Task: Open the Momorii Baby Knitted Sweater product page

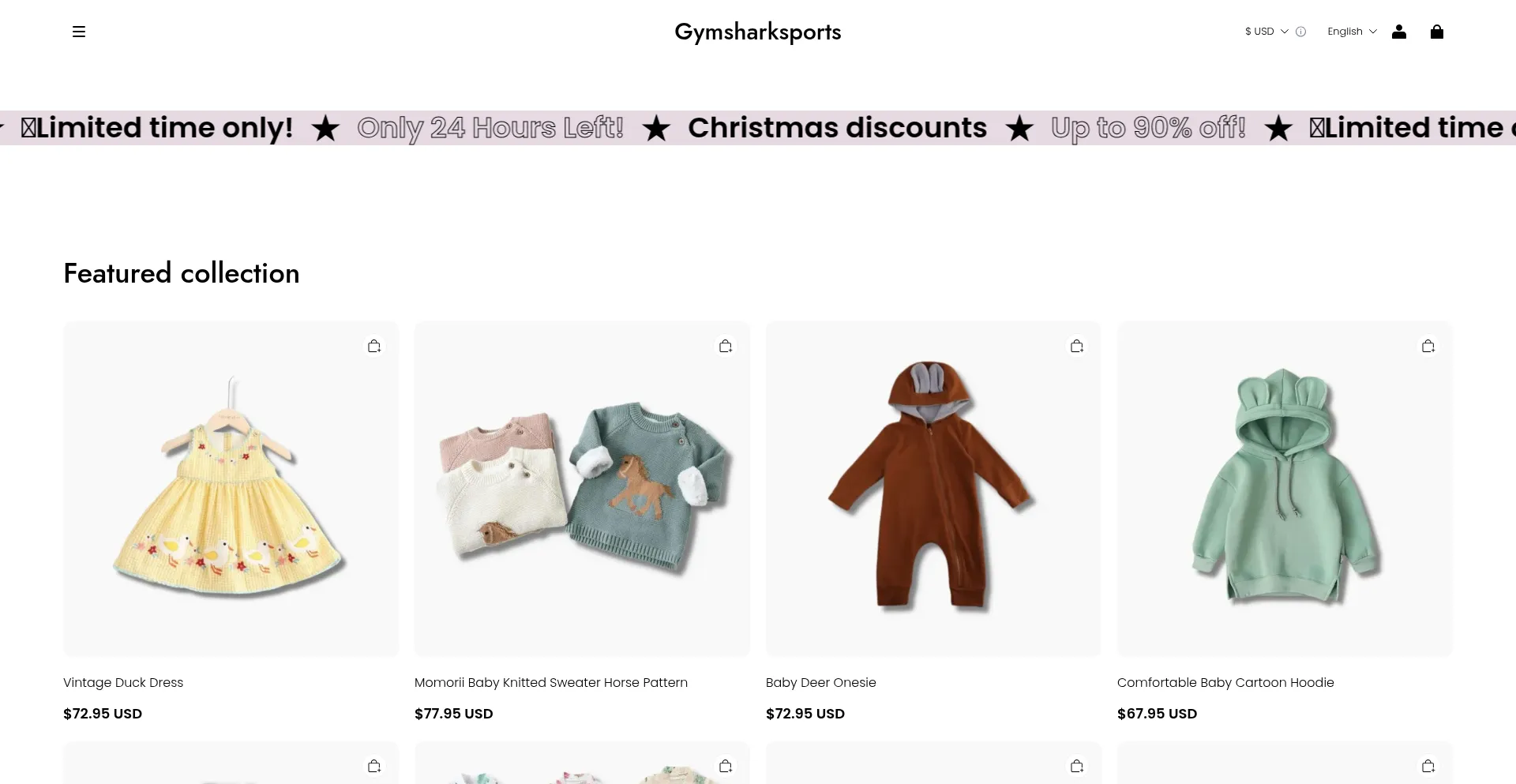Action: point(550,682)
